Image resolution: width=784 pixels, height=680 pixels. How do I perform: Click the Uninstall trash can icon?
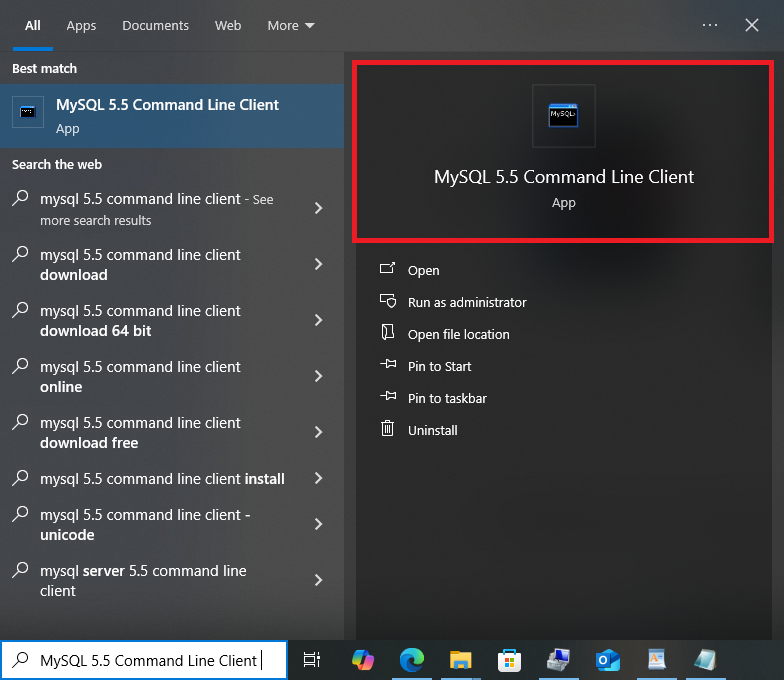tap(388, 428)
